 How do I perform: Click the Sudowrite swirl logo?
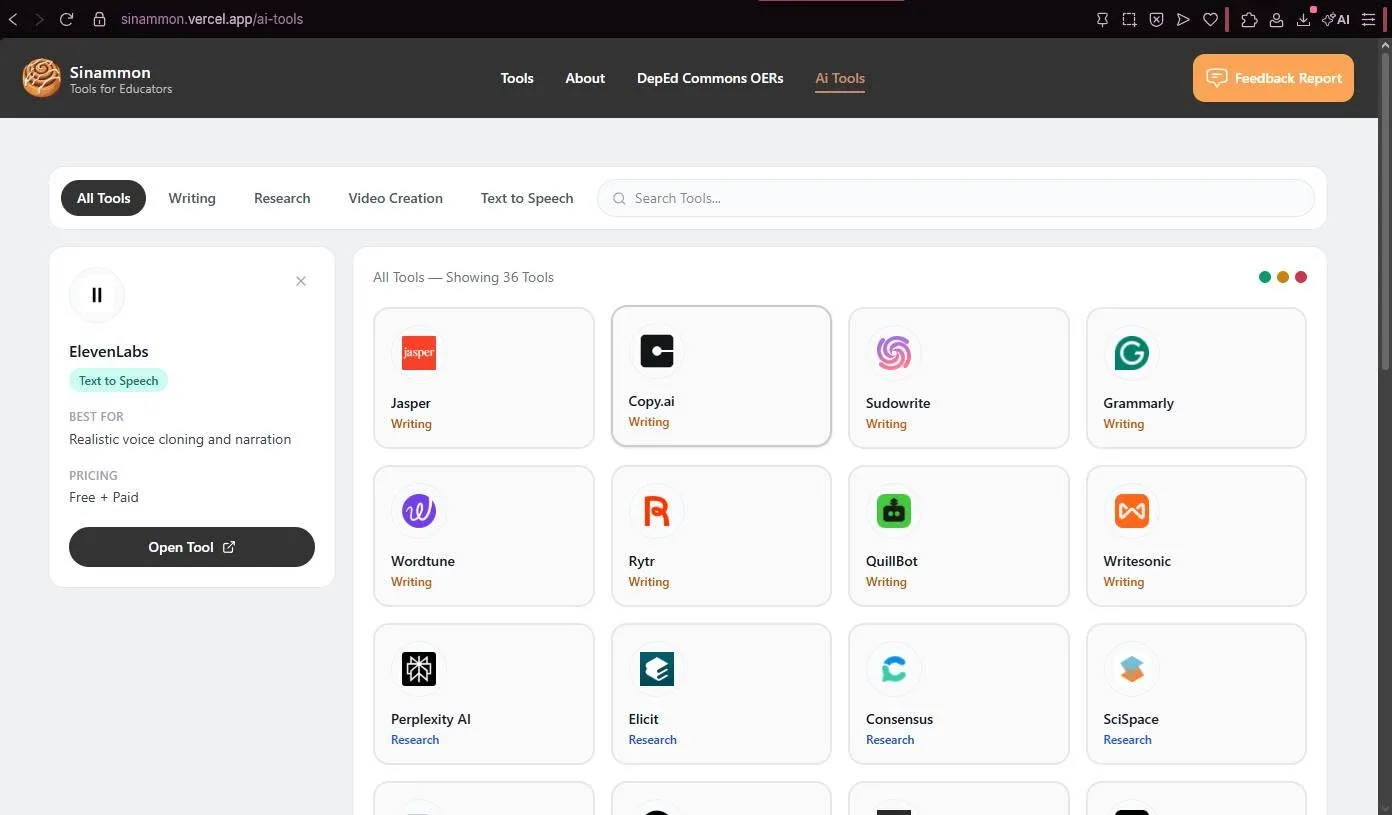(893, 353)
